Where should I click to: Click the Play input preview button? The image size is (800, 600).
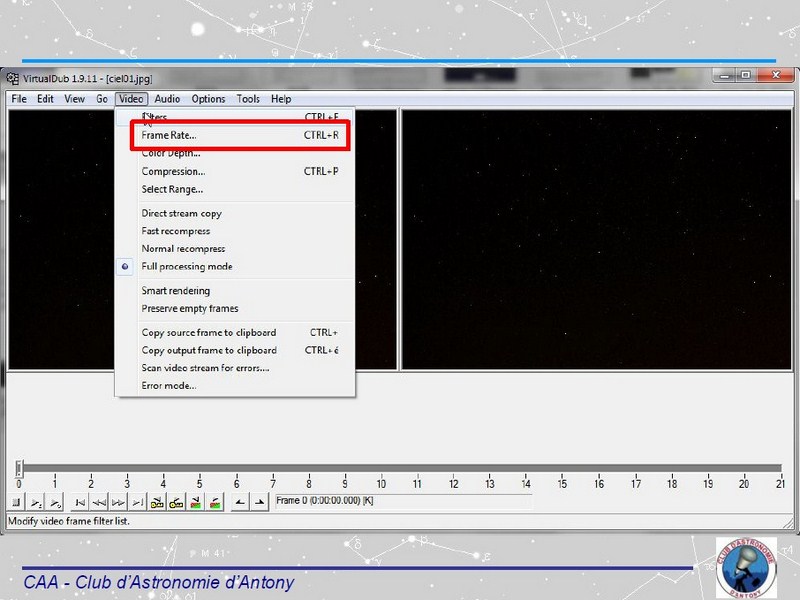(x=35, y=502)
